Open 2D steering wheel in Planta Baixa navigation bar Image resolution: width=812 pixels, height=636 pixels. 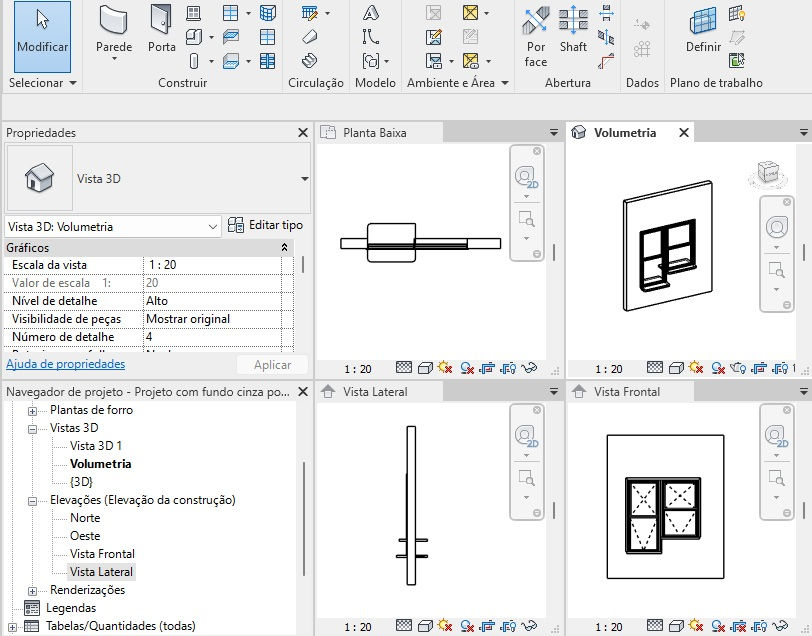527,178
